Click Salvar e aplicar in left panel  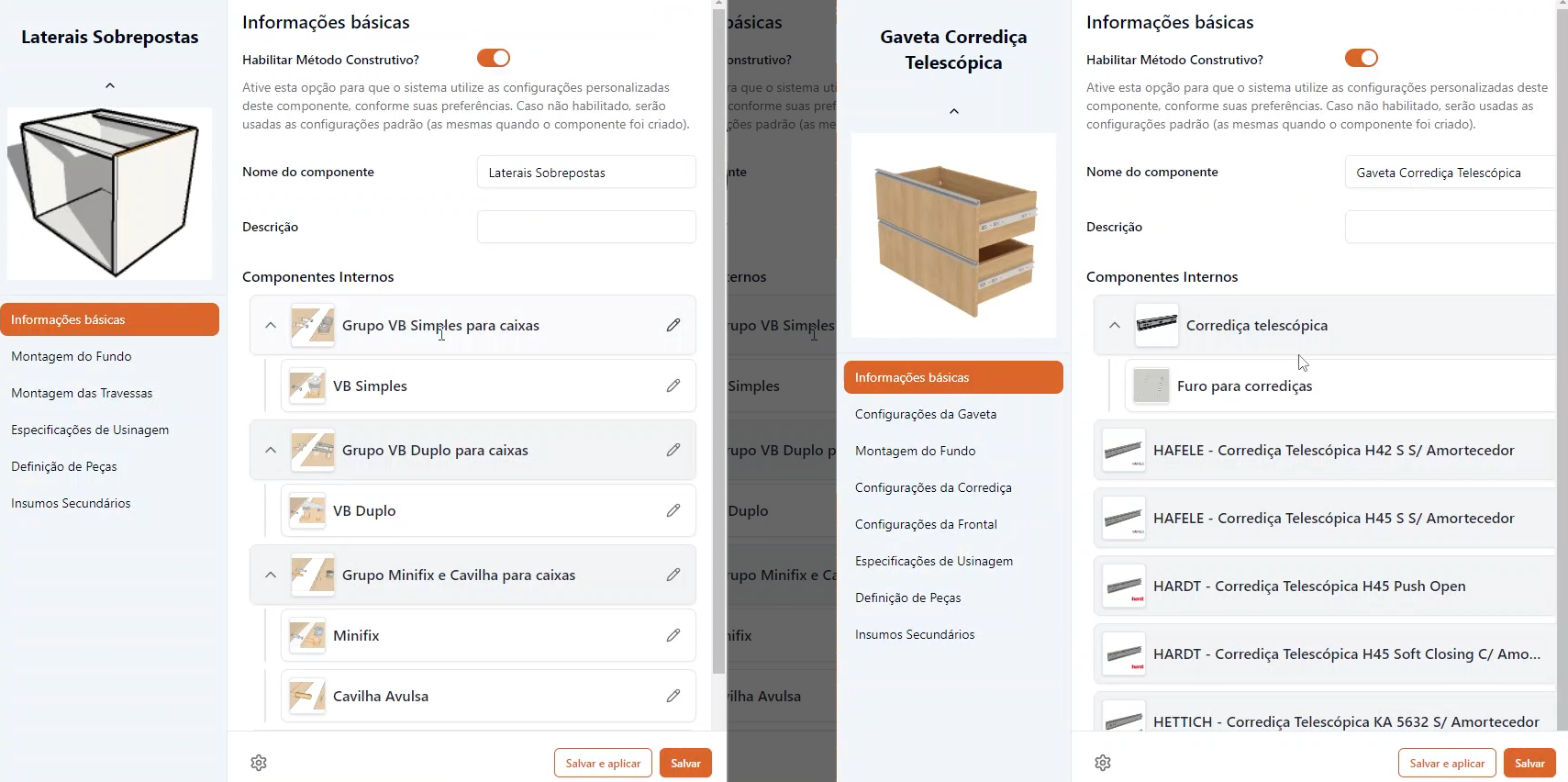[x=603, y=763]
